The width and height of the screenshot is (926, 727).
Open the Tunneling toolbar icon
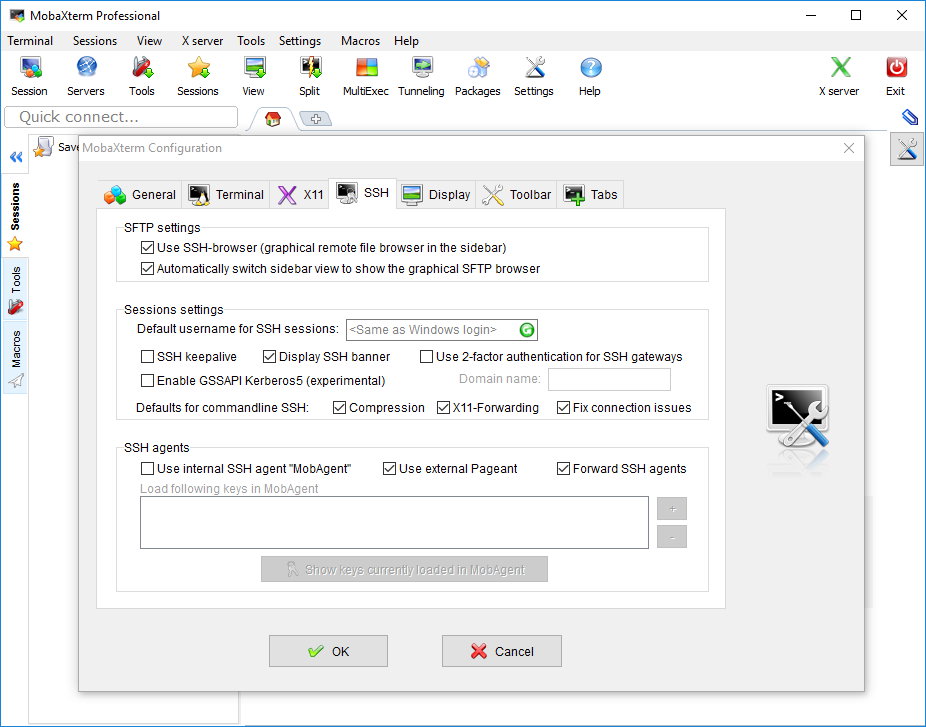pyautogui.click(x=422, y=76)
